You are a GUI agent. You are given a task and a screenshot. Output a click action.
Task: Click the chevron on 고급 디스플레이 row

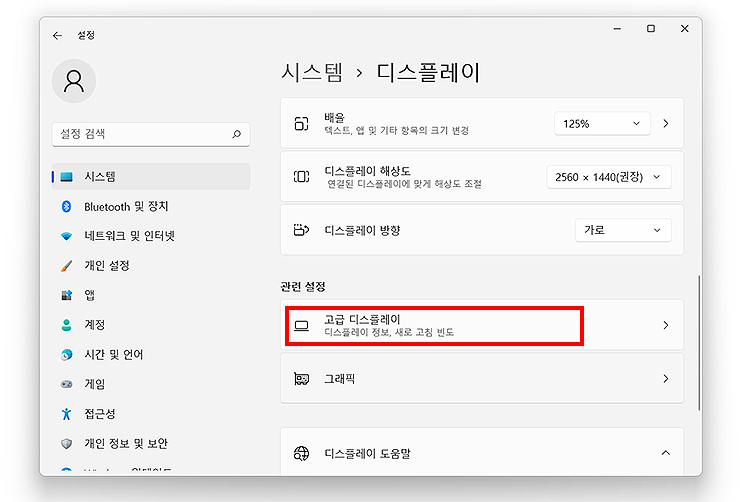pyautogui.click(x=666, y=325)
